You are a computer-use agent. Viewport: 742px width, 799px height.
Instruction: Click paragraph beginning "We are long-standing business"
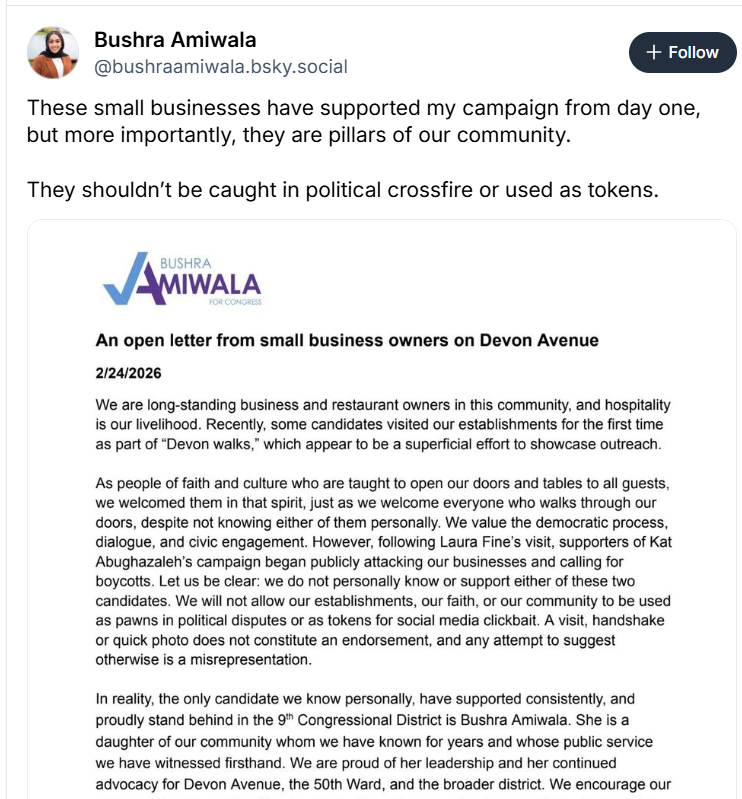tap(380, 425)
